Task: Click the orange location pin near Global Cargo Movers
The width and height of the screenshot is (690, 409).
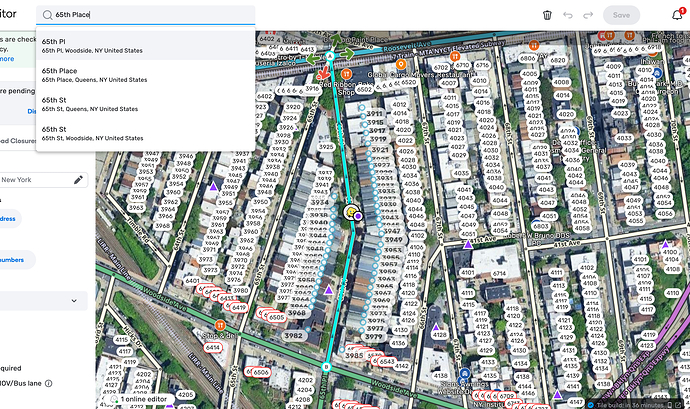Action: (x=400, y=65)
